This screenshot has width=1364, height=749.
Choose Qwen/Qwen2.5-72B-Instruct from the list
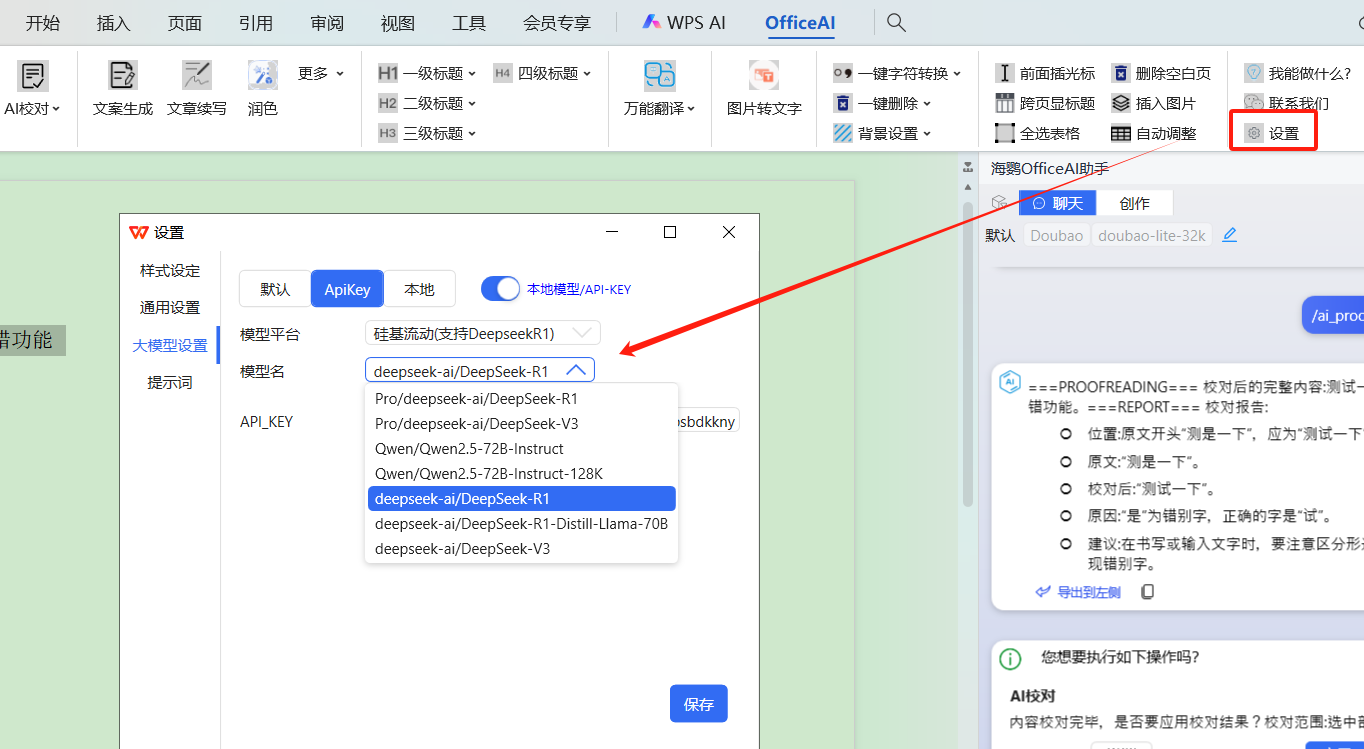(x=469, y=449)
